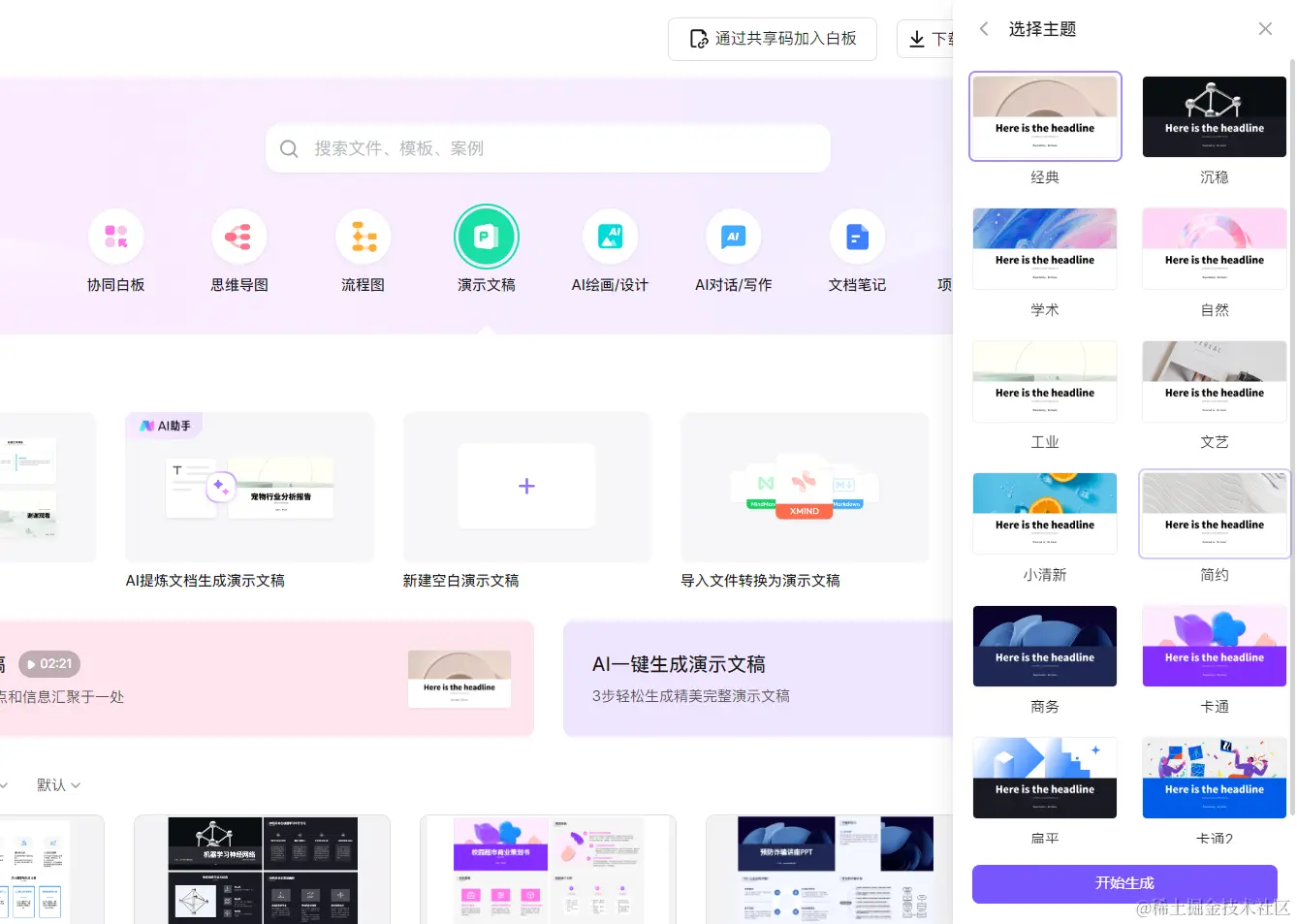The image size is (1297, 924).
Task: Click the theme panel scrollbar
Action: pyautogui.click(x=1292, y=436)
